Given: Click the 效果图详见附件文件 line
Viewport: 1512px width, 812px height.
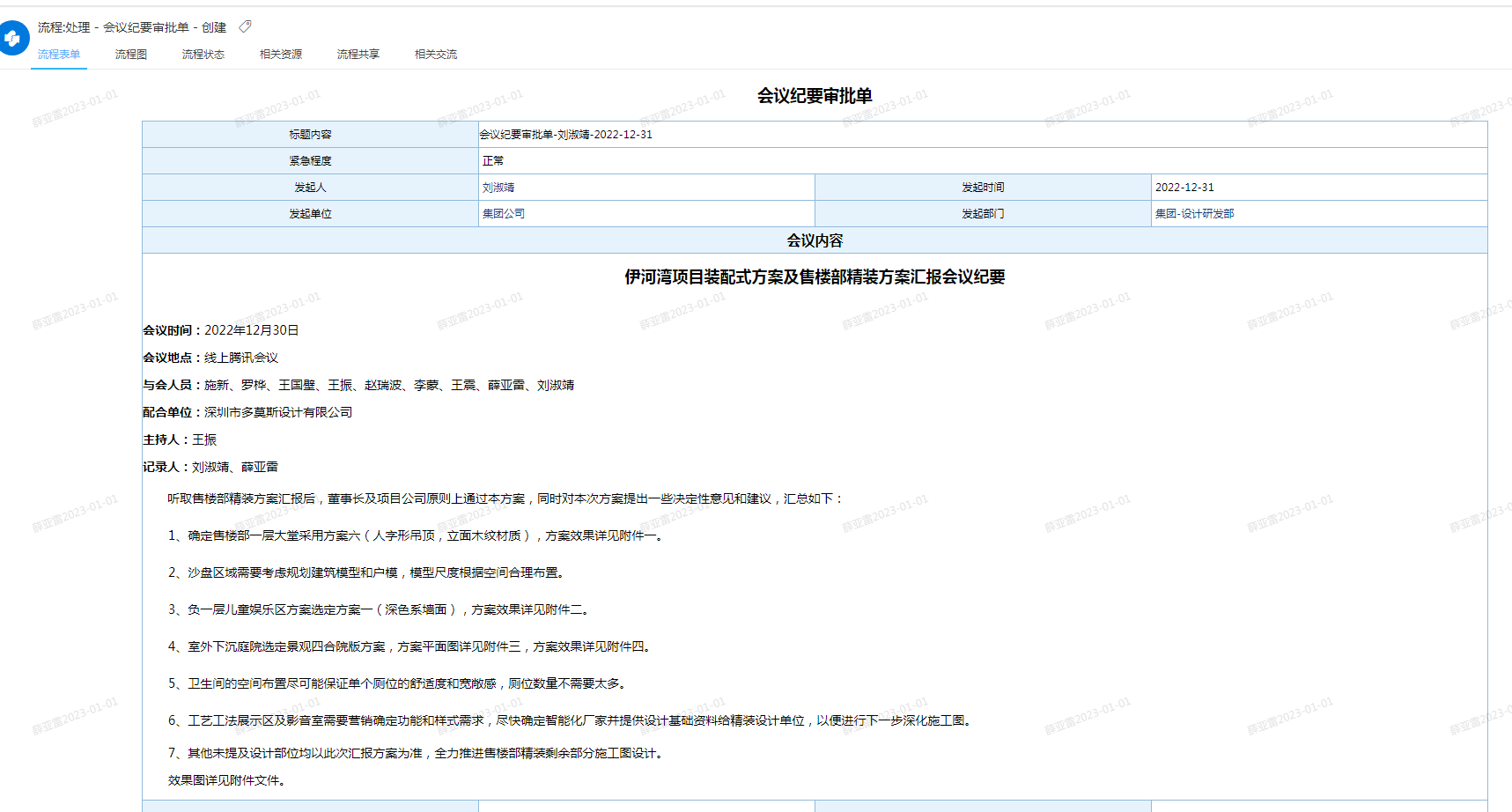Looking at the screenshot, I should point(226,780).
